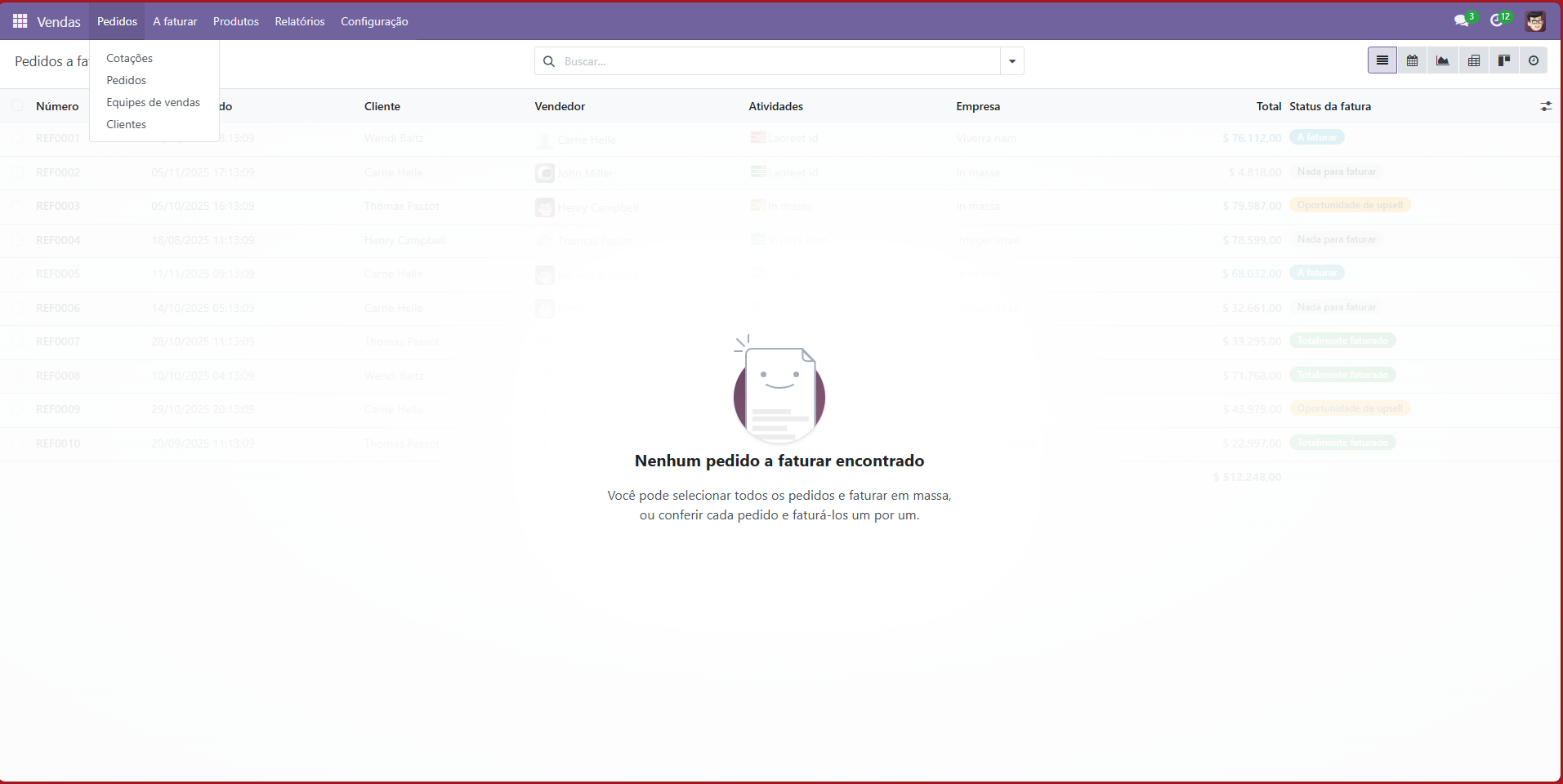Select the list view button
Image resolution: width=1563 pixels, height=784 pixels.
tap(1382, 60)
